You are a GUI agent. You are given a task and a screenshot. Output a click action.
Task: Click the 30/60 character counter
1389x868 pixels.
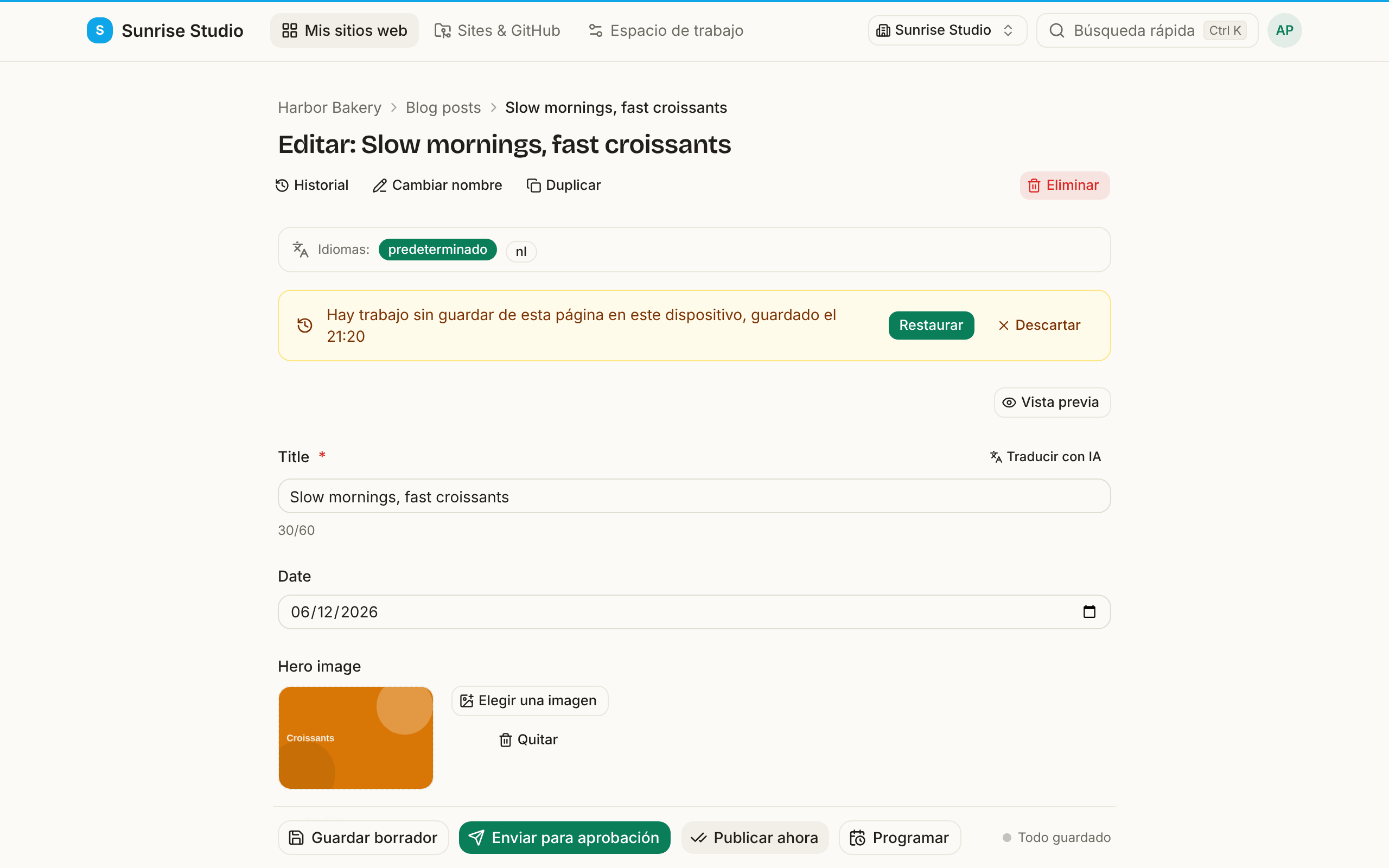[296, 531]
